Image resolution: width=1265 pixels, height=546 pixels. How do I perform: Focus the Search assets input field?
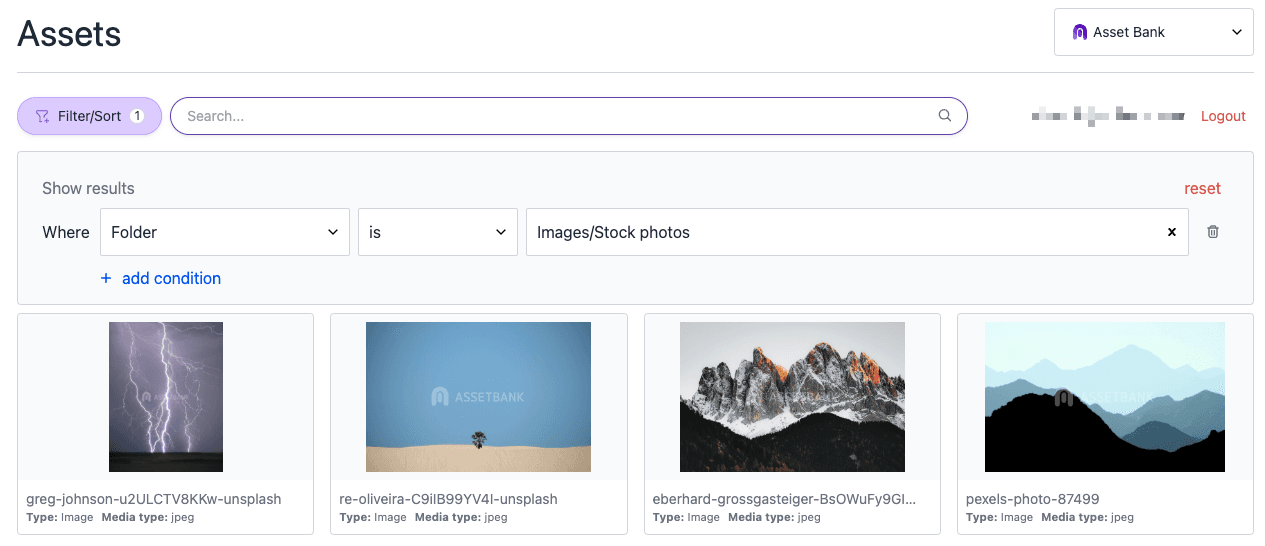(569, 116)
